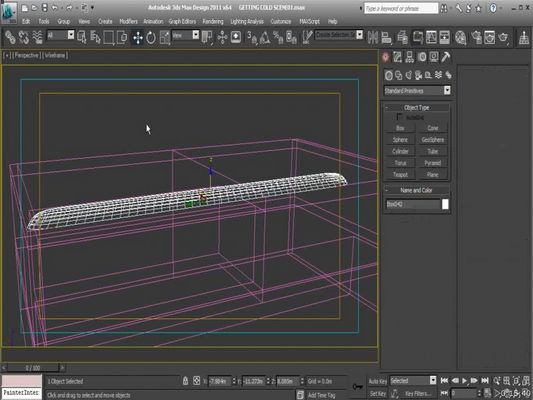
Task: Create a Teapot primitive
Action: click(400, 175)
